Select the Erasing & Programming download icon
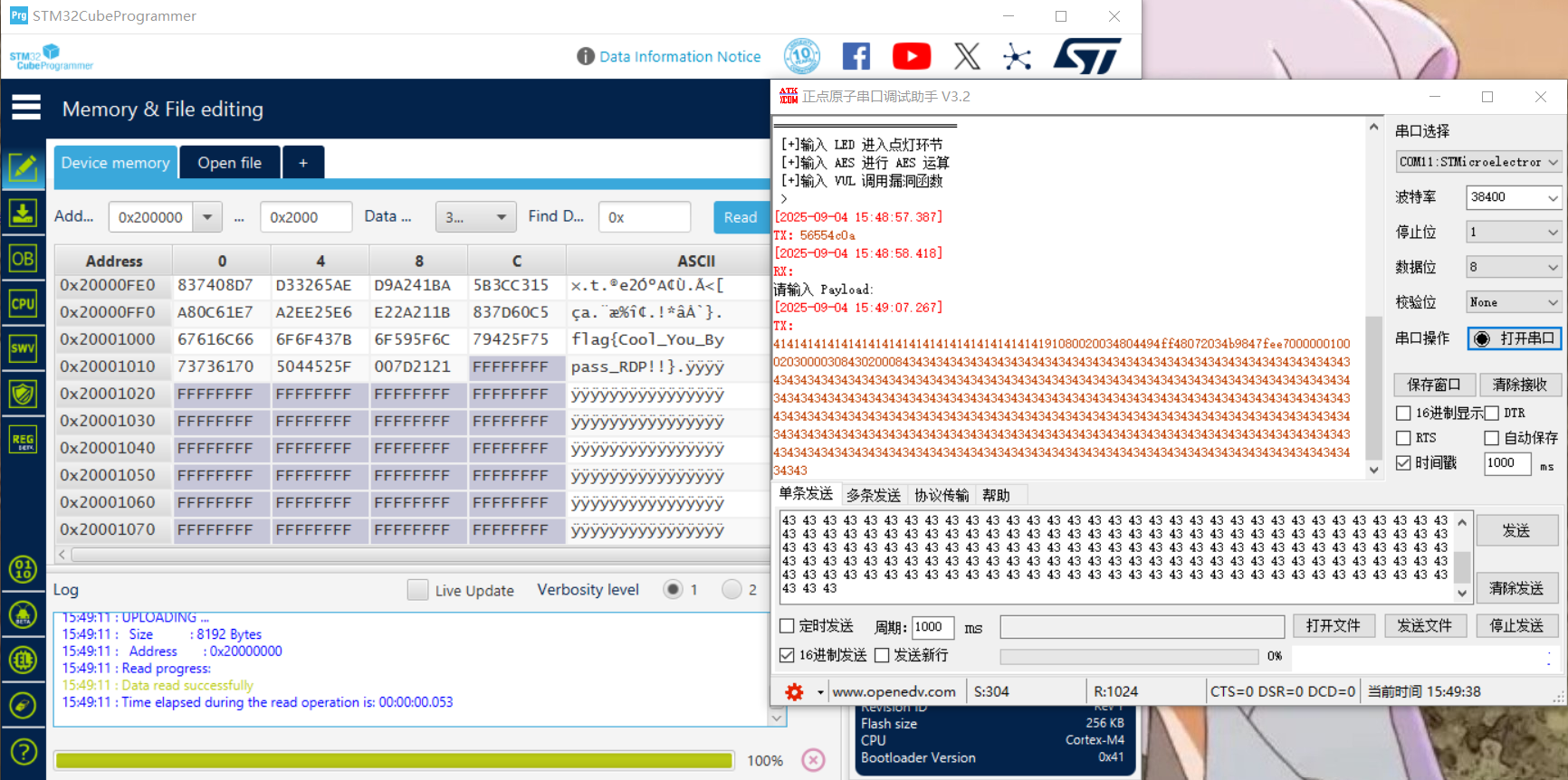1568x780 pixels. (23, 214)
